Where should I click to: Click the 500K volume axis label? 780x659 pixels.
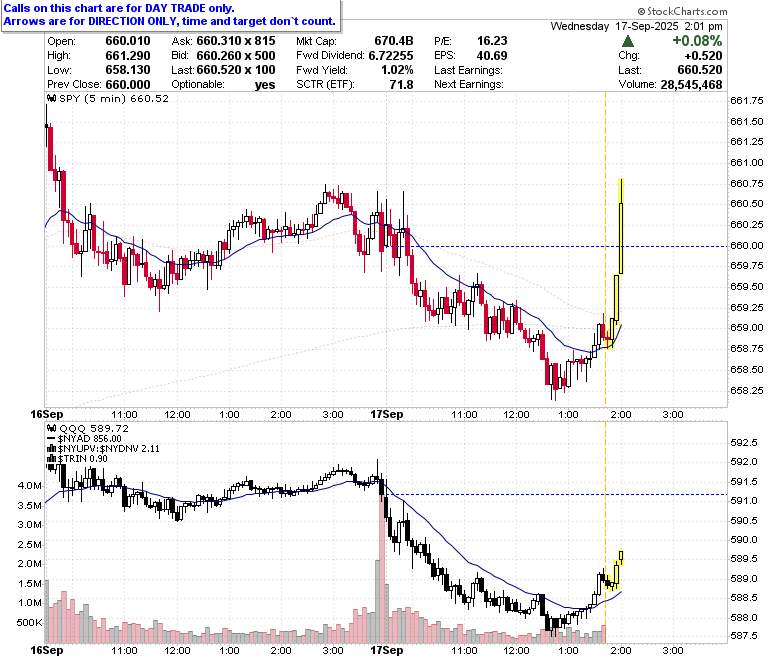29,623
